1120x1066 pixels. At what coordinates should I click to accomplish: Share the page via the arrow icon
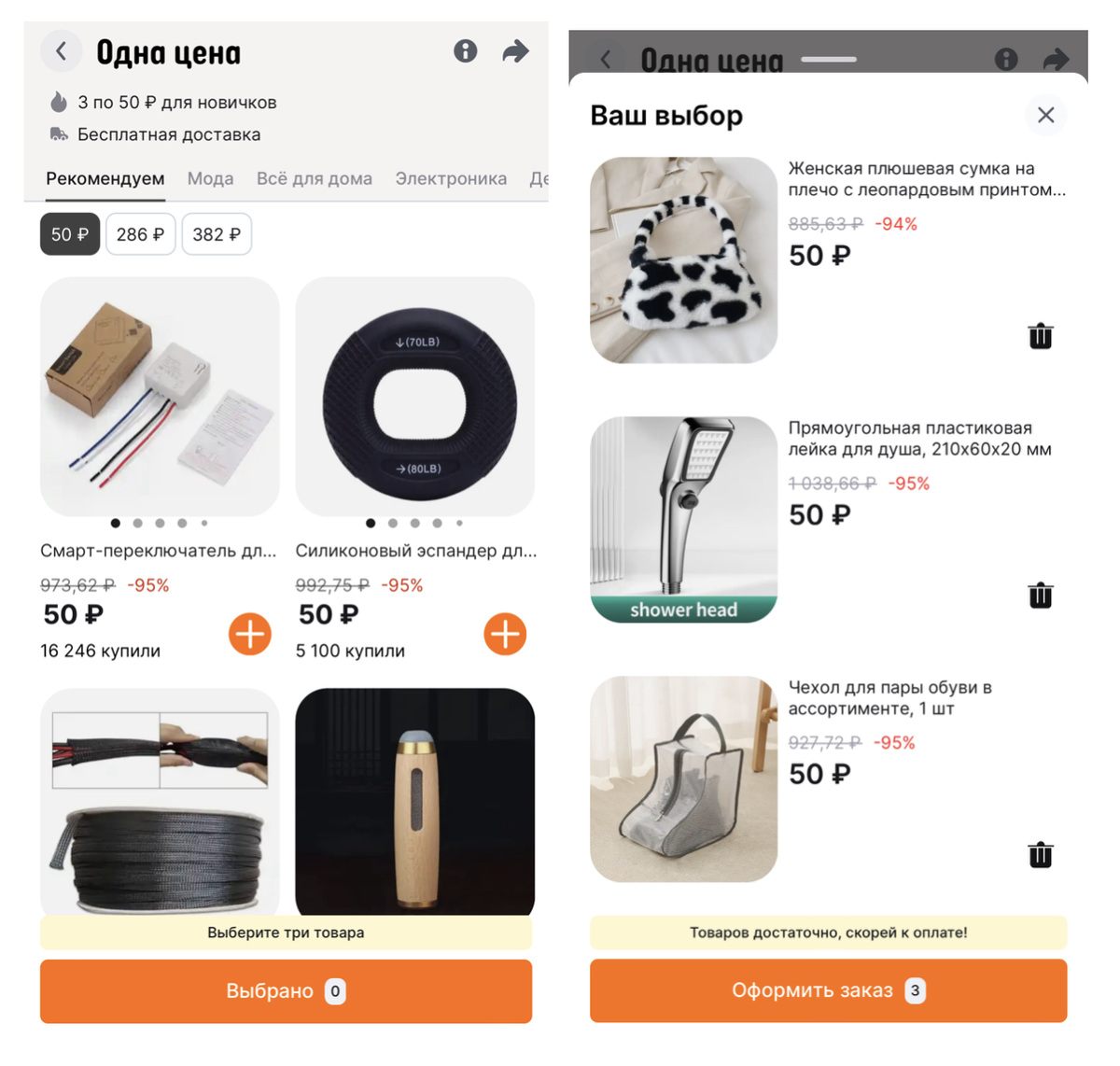(515, 51)
